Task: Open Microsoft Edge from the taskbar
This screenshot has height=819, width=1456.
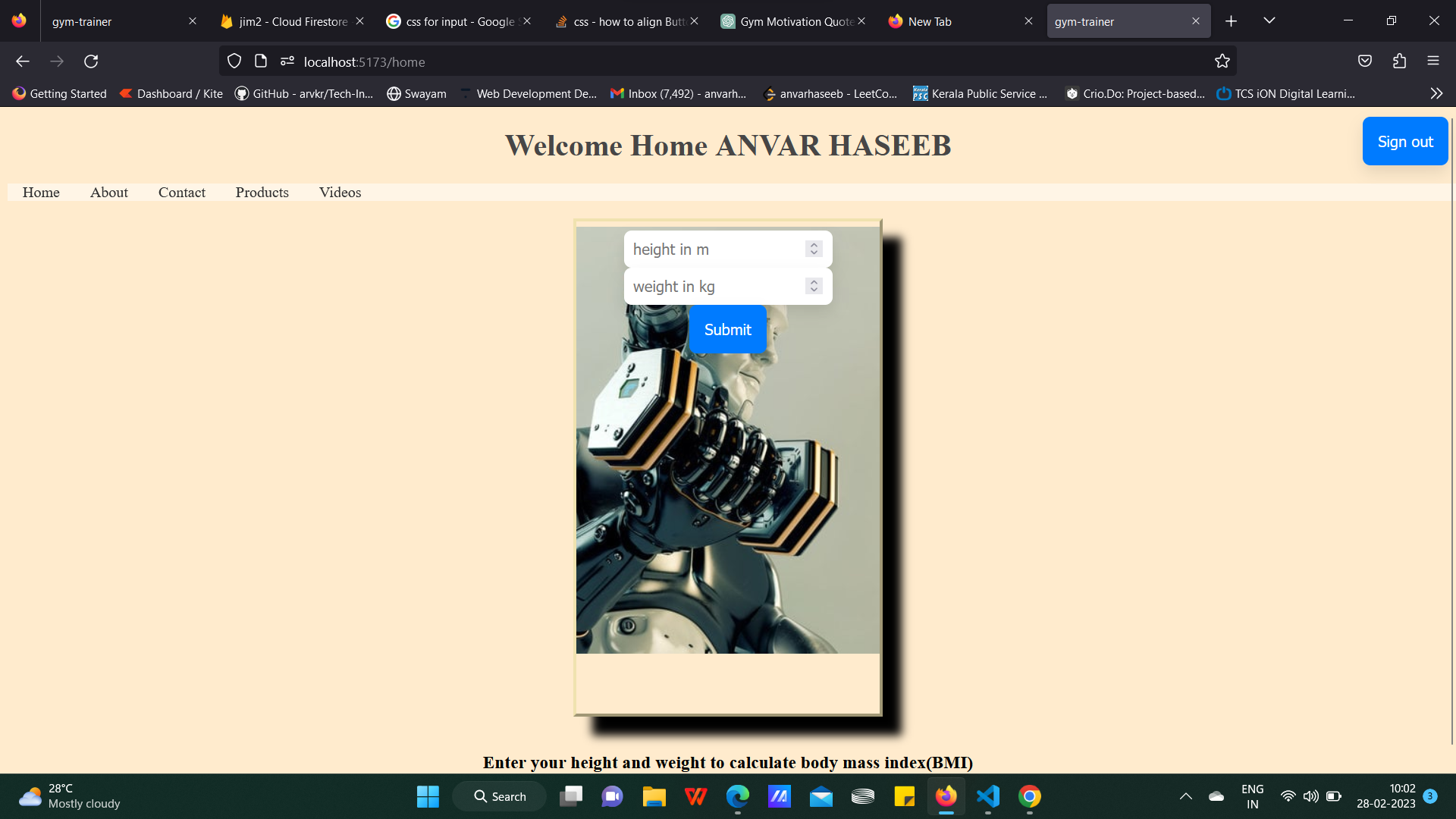Action: tap(736, 796)
